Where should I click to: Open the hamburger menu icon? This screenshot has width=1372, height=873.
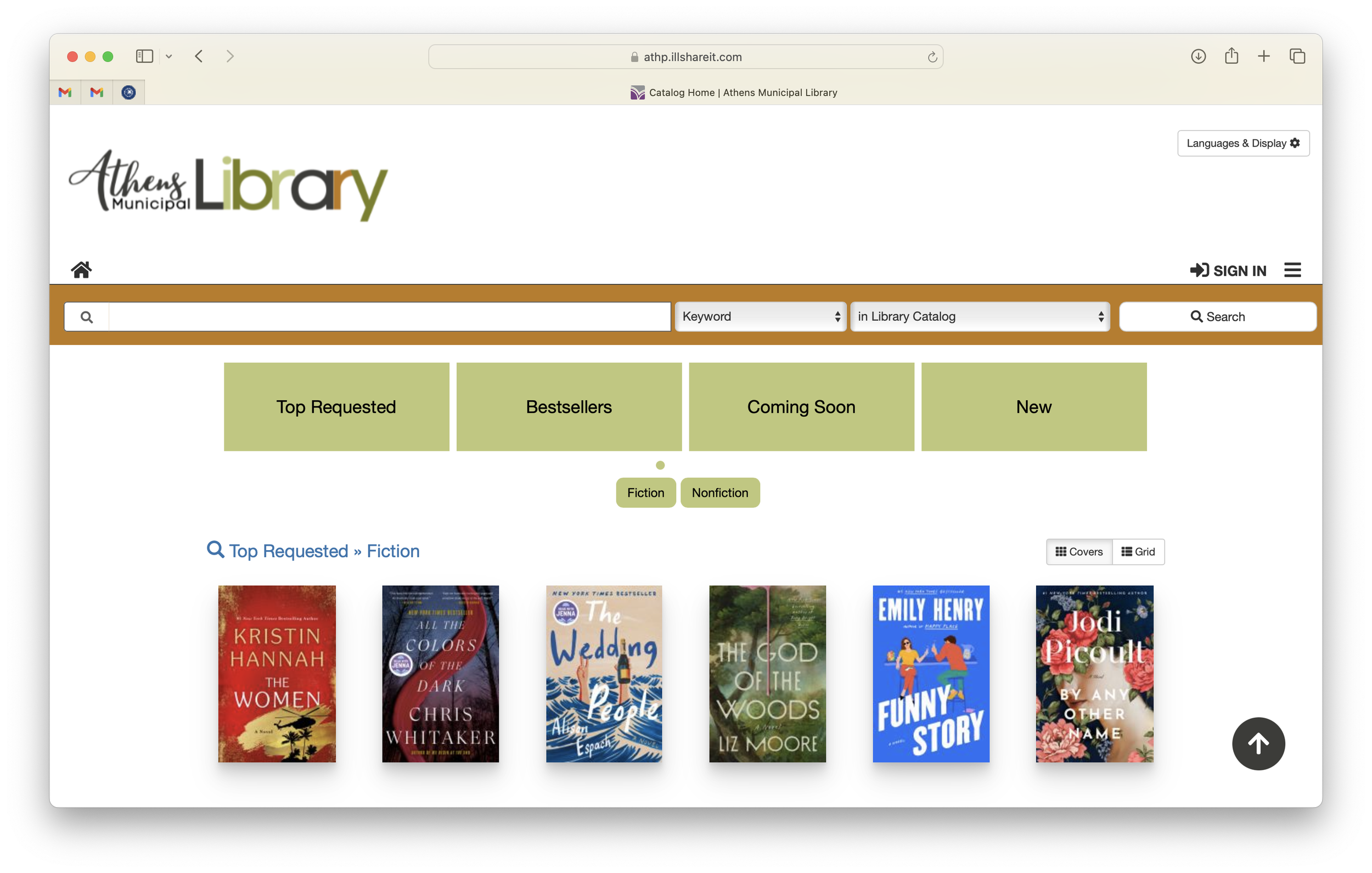1292,270
